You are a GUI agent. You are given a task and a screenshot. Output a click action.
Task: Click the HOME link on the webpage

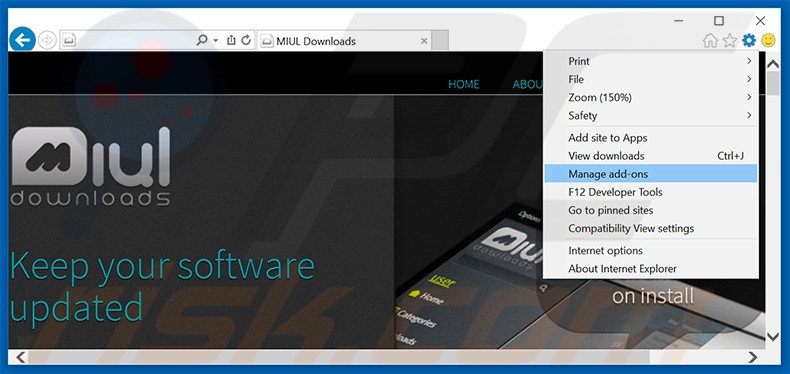(x=464, y=84)
